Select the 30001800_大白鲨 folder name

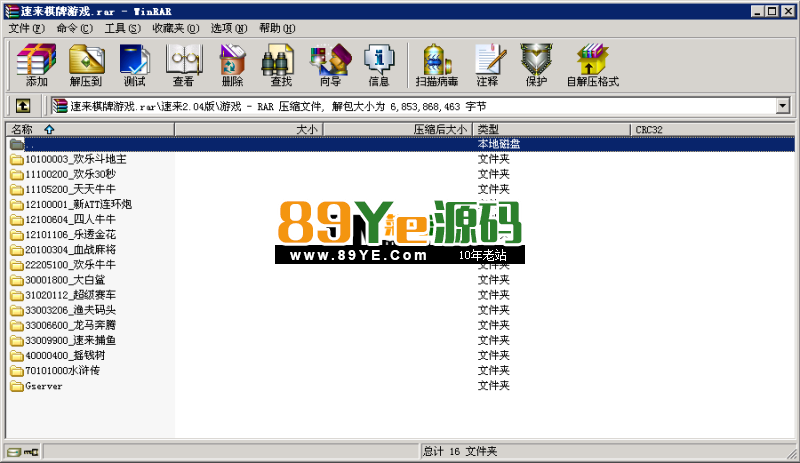pyautogui.click(x=65, y=280)
